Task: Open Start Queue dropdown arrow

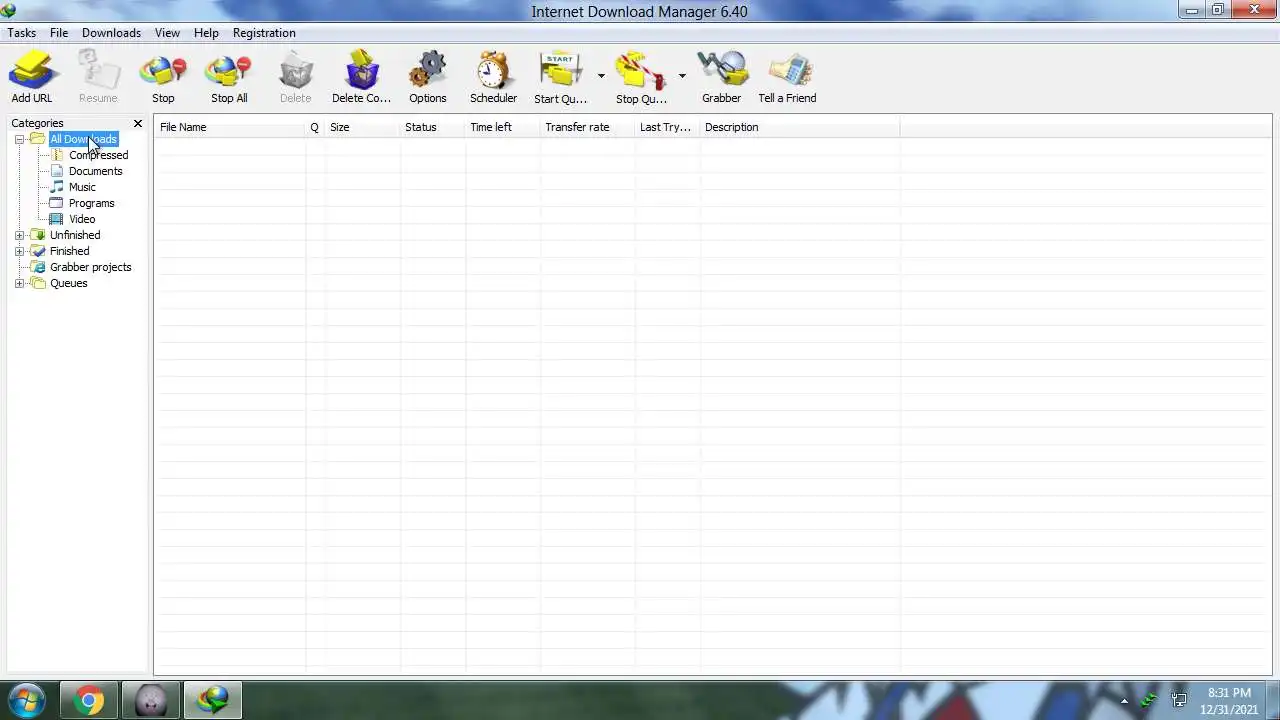Action: pos(601,76)
